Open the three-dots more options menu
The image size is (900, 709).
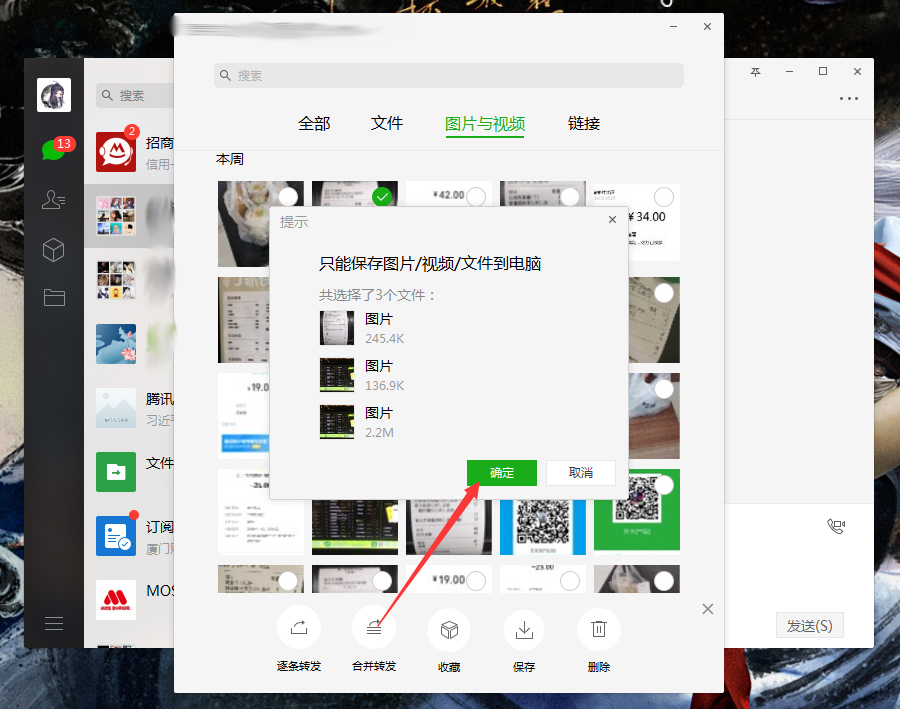pyautogui.click(x=849, y=98)
